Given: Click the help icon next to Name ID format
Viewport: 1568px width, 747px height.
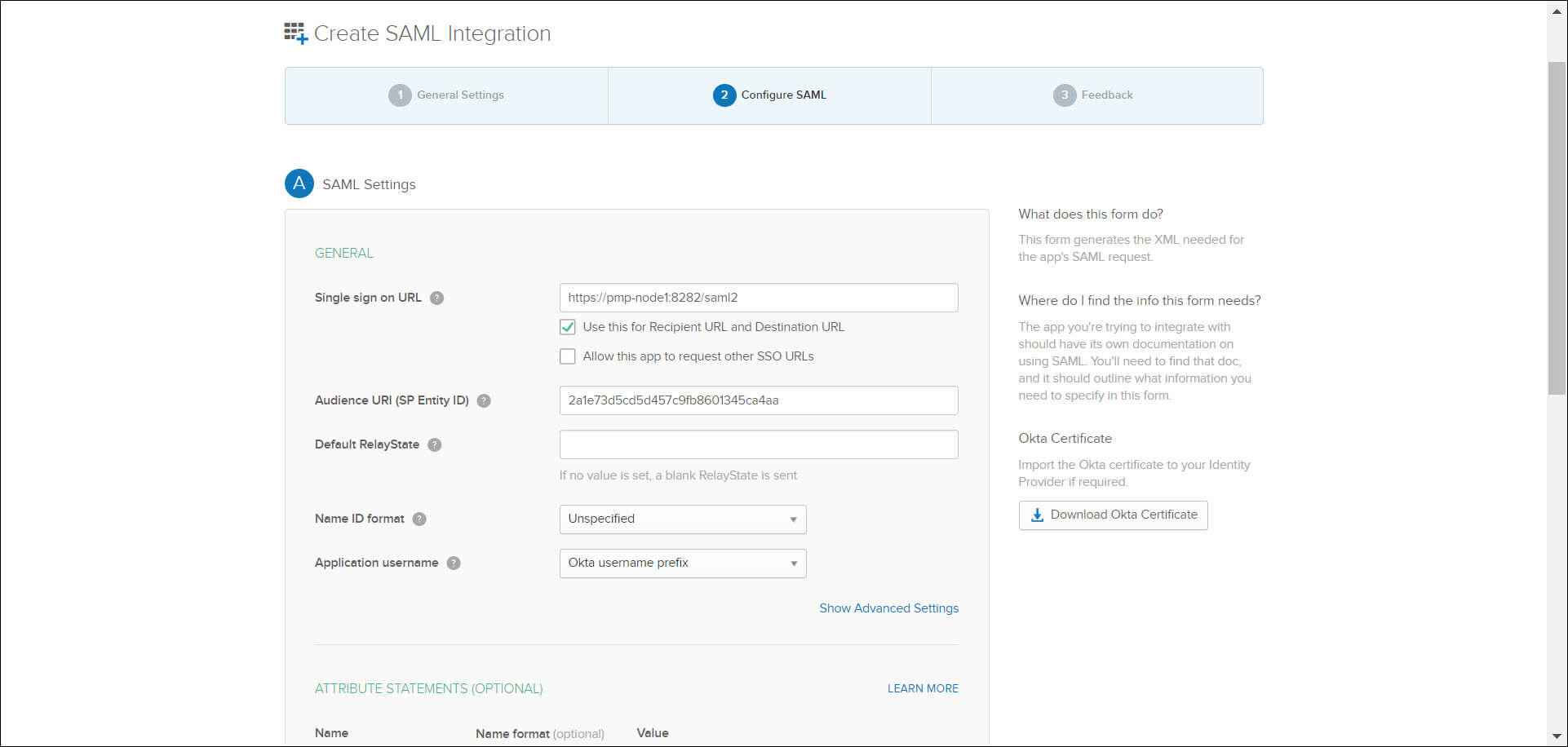Looking at the screenshot, I should pos(419,519).
